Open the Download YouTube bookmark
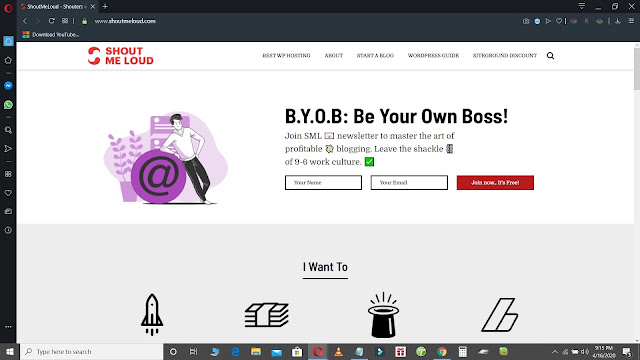 click(x=51, y=35)
